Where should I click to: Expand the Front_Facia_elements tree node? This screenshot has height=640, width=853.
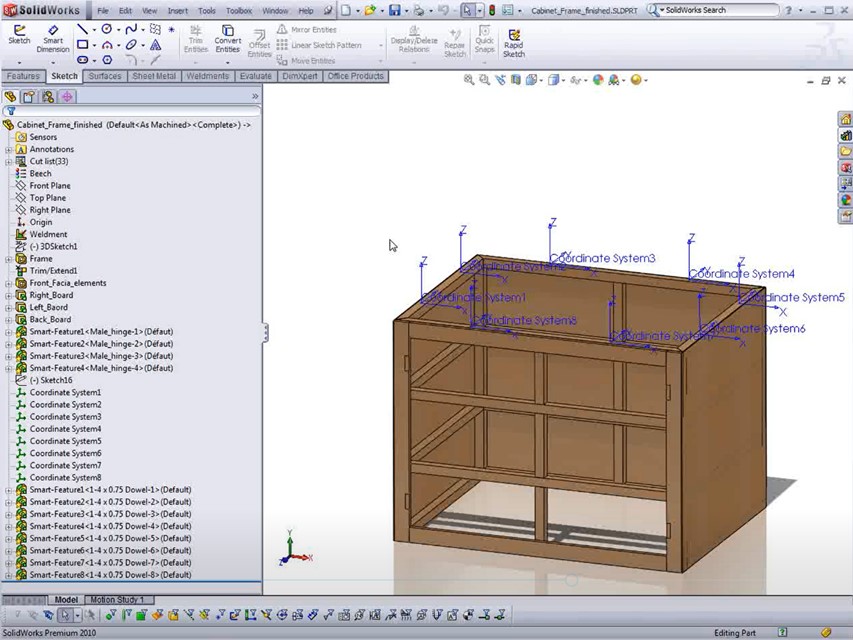8,283
